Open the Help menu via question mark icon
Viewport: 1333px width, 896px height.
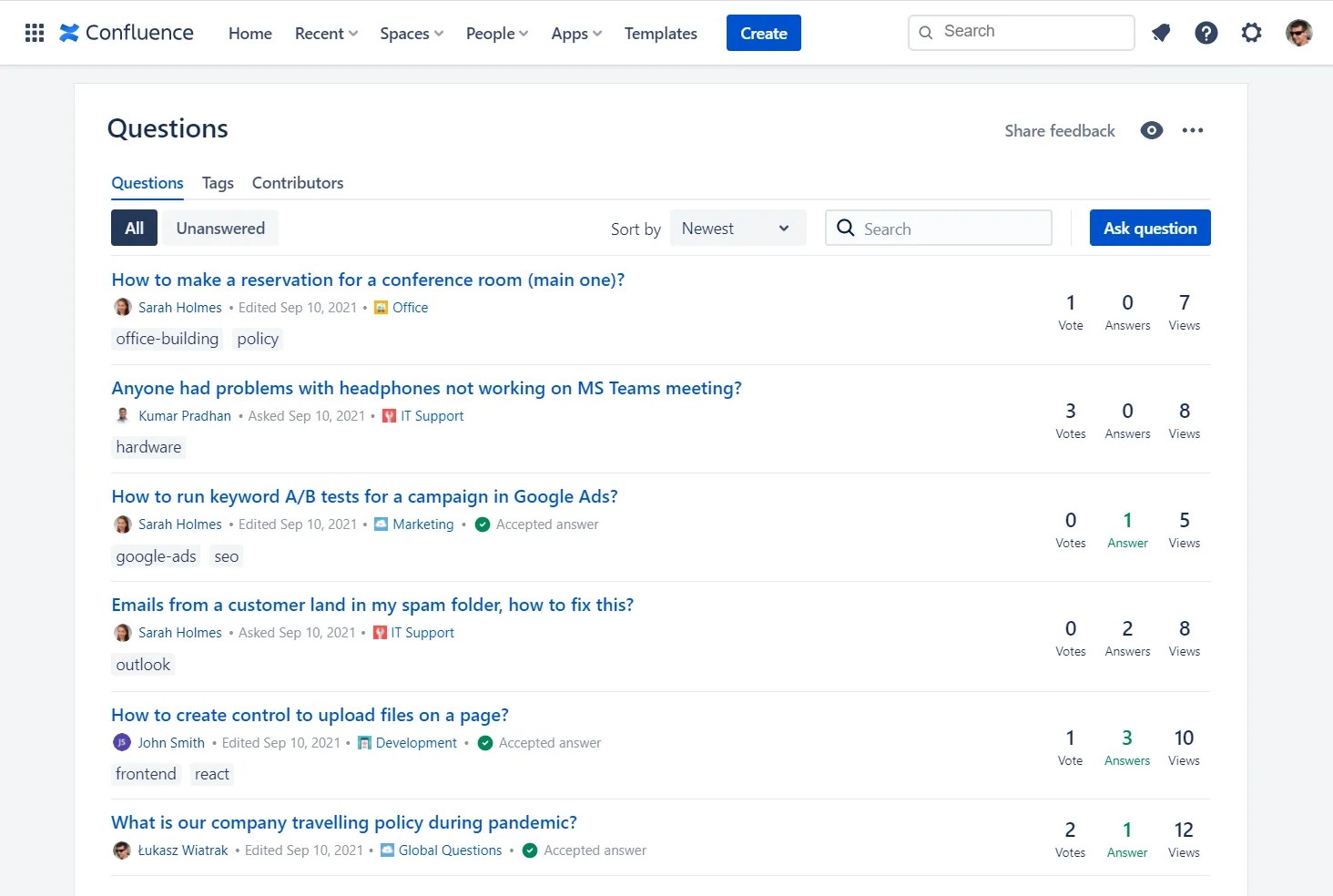(x=1206, y=33)
